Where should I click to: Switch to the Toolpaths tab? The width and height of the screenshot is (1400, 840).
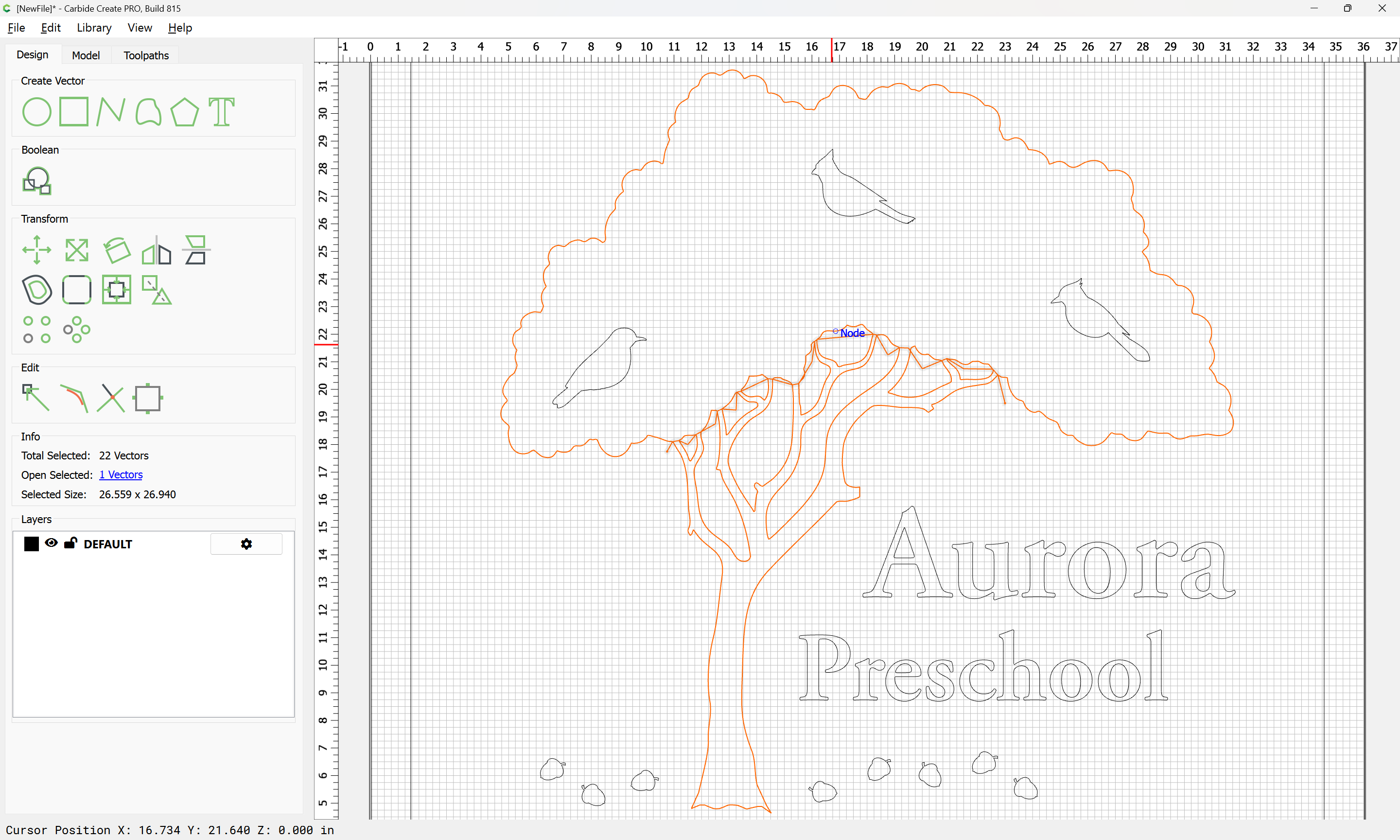[146, 55]
